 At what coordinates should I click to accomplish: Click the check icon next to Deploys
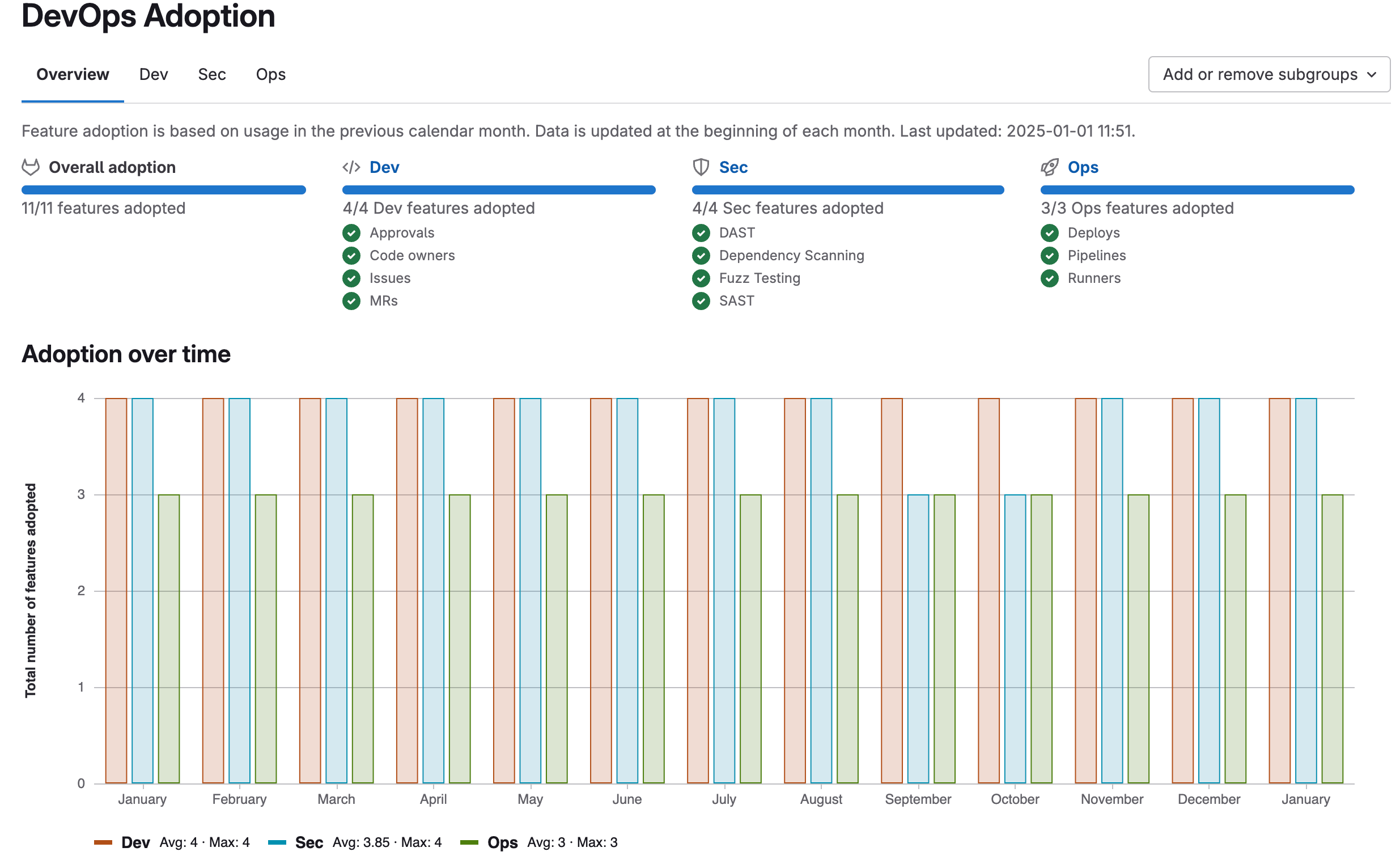click(1050, 232)
